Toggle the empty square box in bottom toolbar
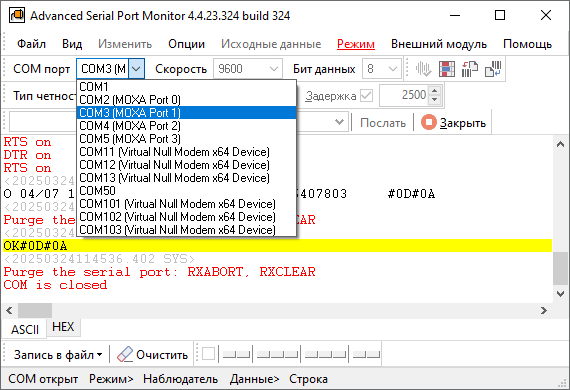The width and height of the screenshot is (570, 390). point(208,354)
